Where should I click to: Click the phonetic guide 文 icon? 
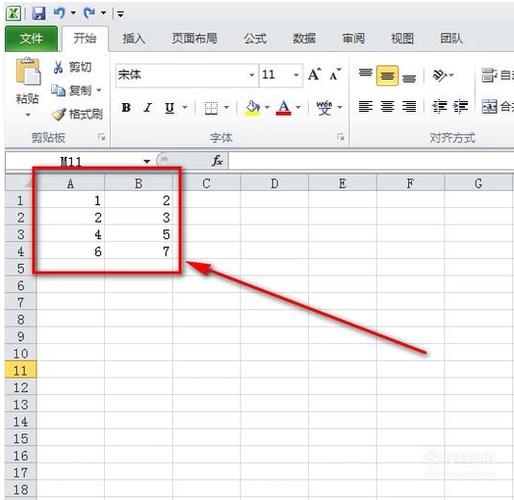(x=324, y=107)
